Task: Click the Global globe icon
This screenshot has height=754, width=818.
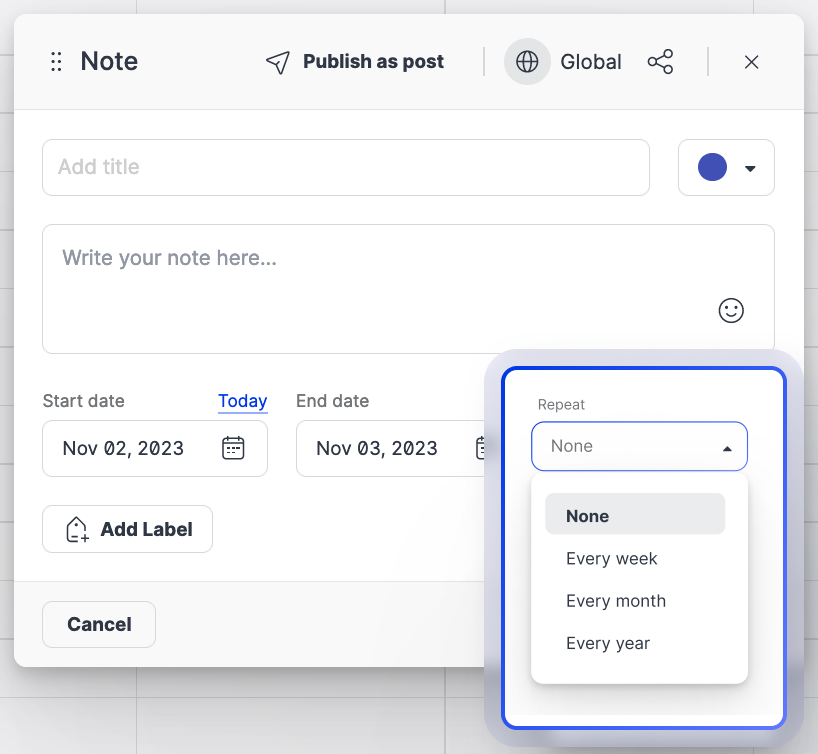Action: point(527,62)
